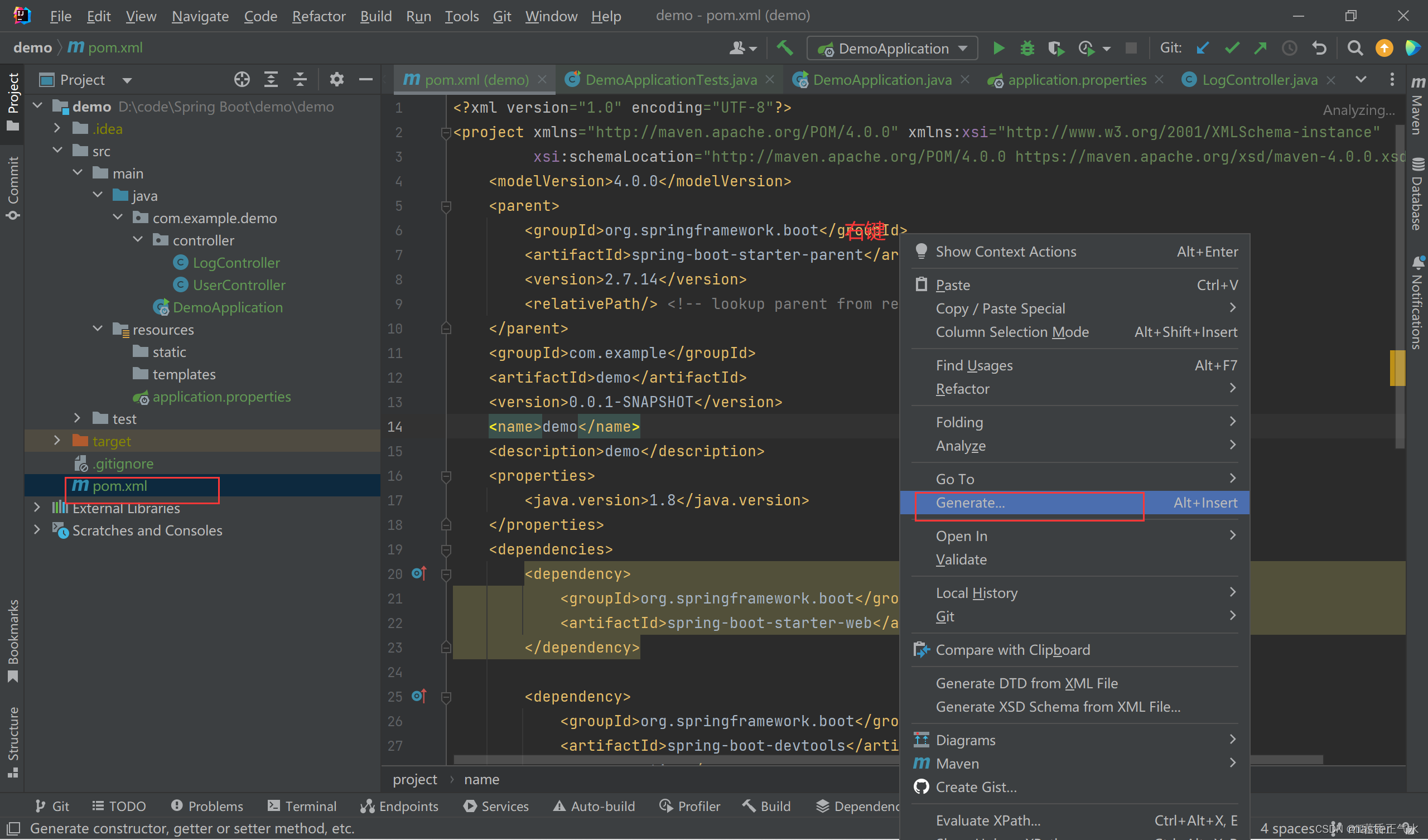Collapse all nodes with Project panel collapse icon
1428x840 pixels.
[x=300, y=79]
